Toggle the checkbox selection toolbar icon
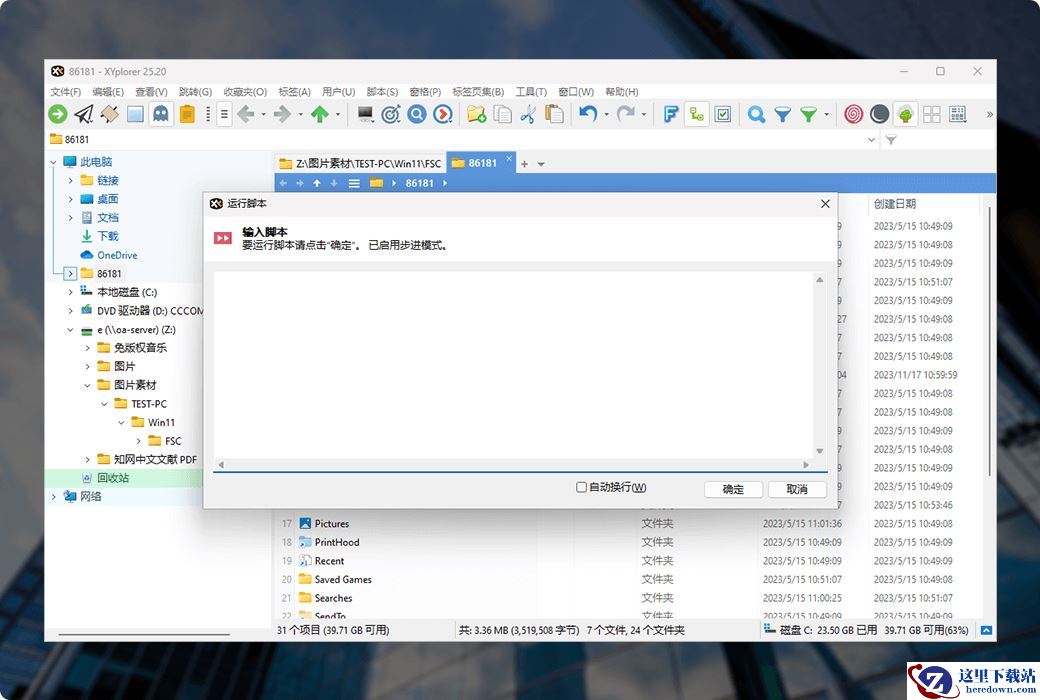 (x=723, y=115)
